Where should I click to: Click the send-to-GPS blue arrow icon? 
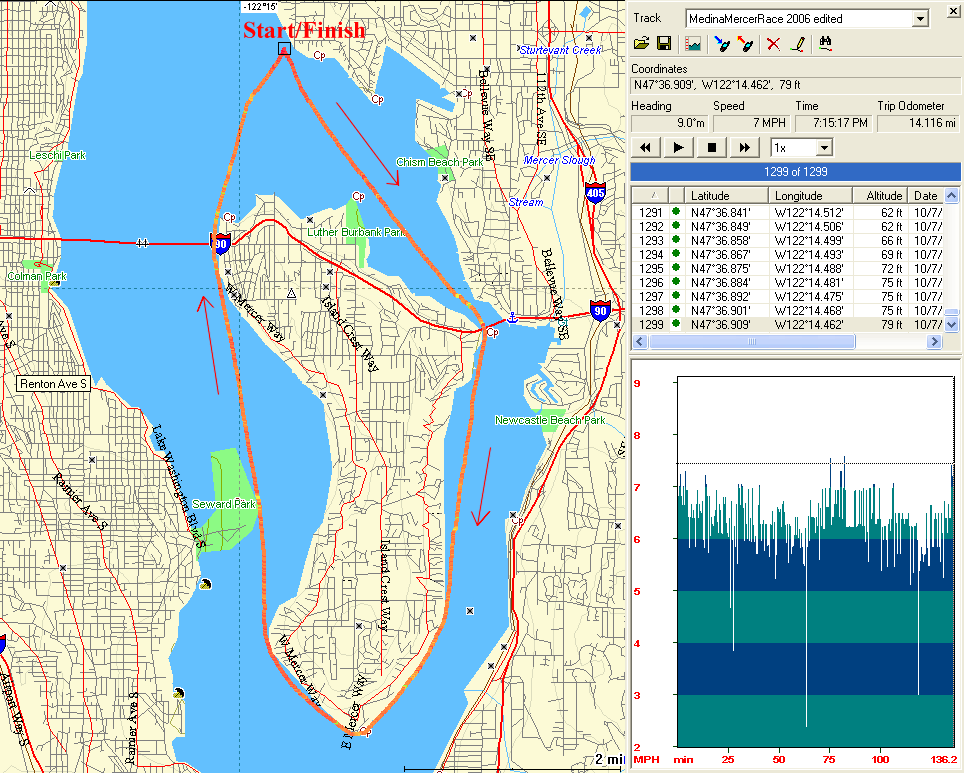coord(720,44)
